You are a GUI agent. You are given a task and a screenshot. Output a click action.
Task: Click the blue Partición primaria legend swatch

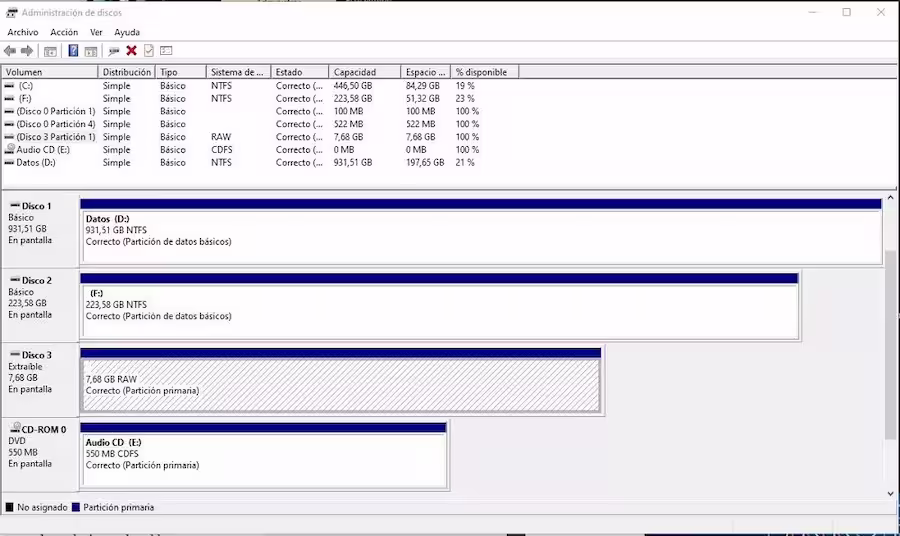click(75, 507)
